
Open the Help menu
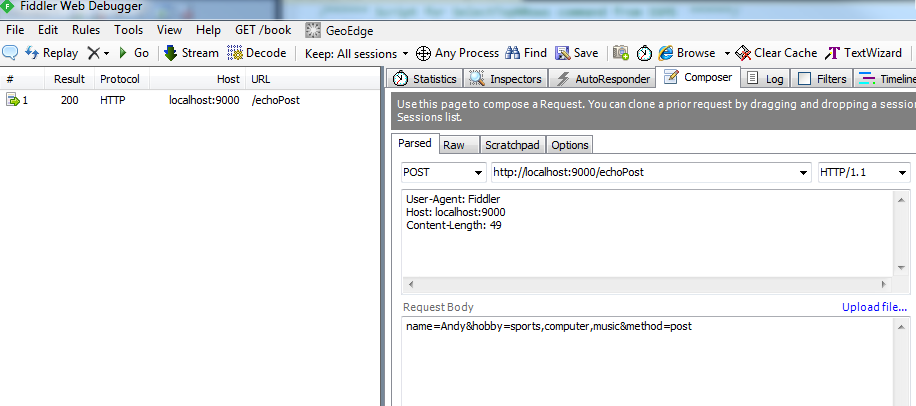pyautogui.click(x=209, y=30)
